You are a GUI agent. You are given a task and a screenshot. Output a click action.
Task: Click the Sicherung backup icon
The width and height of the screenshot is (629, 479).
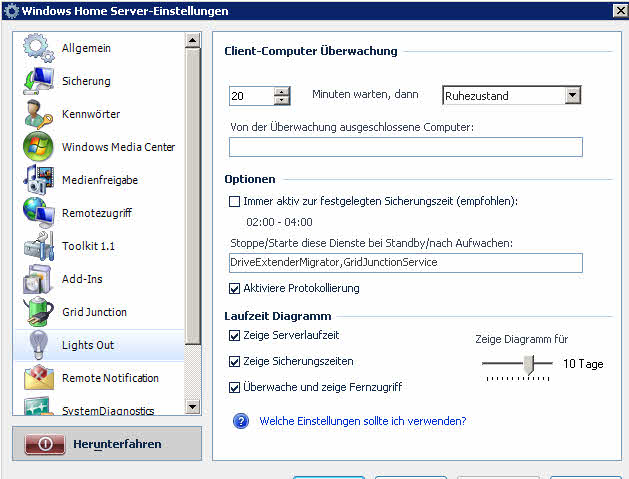pyautogui.click(x=39, y=81)
